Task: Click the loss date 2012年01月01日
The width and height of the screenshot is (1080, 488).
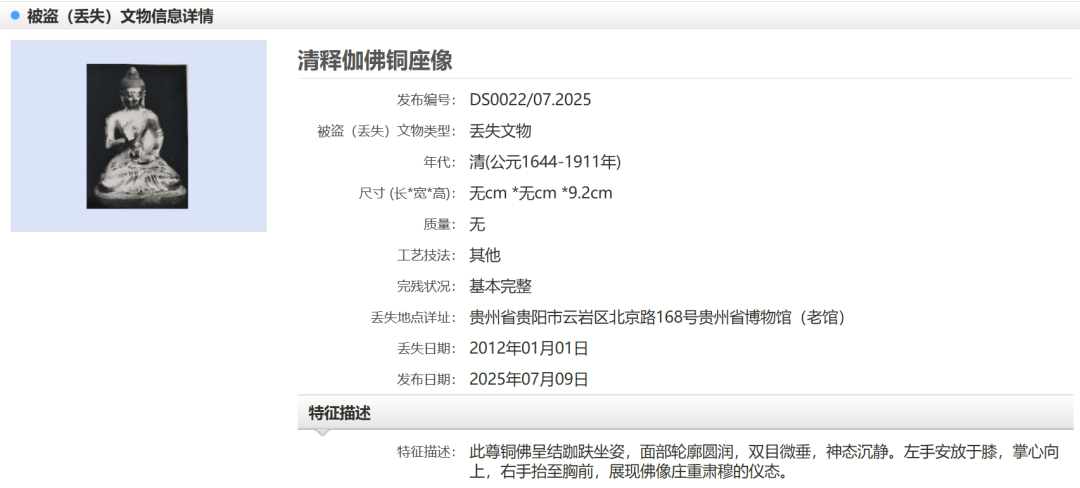Action: point(529,348)
